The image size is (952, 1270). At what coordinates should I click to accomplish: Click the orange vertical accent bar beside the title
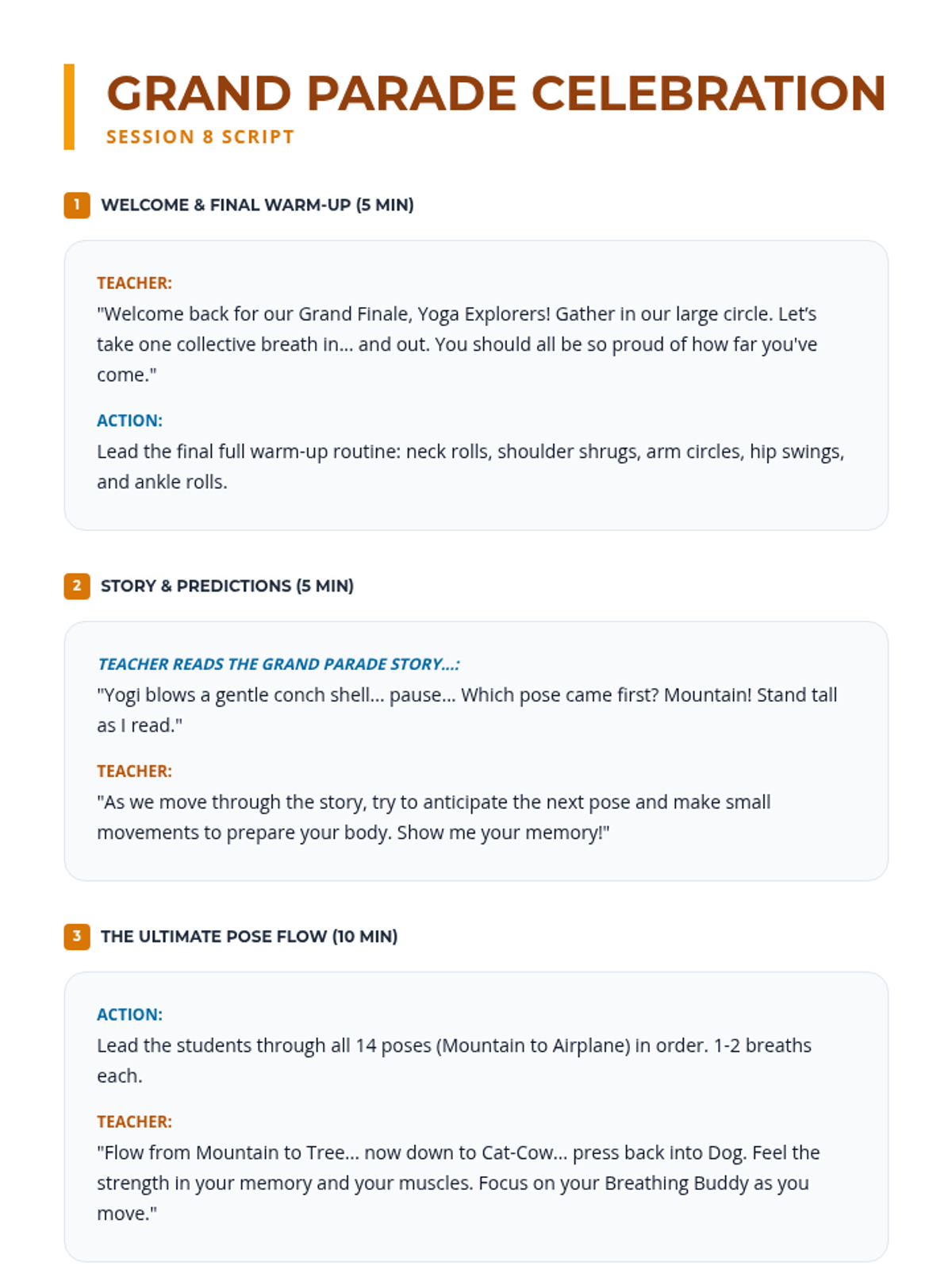point(69,106)
